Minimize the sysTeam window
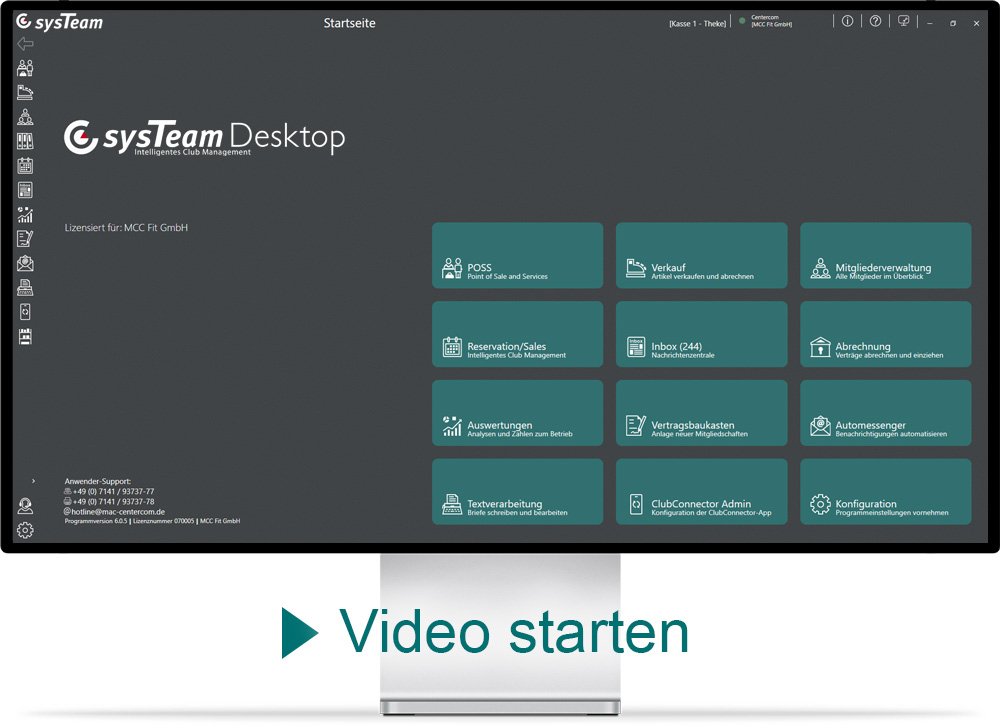Image resolution: width=1000 pixels, height=726 pixels. coord(930,23)
